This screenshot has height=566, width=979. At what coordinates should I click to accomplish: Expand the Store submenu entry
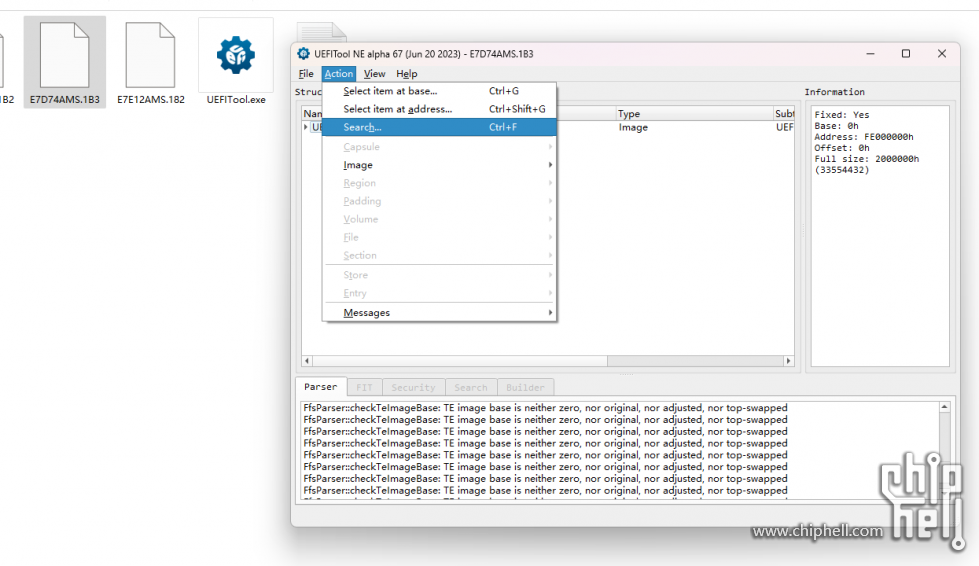pyautogui.click(x=440, y=275)
